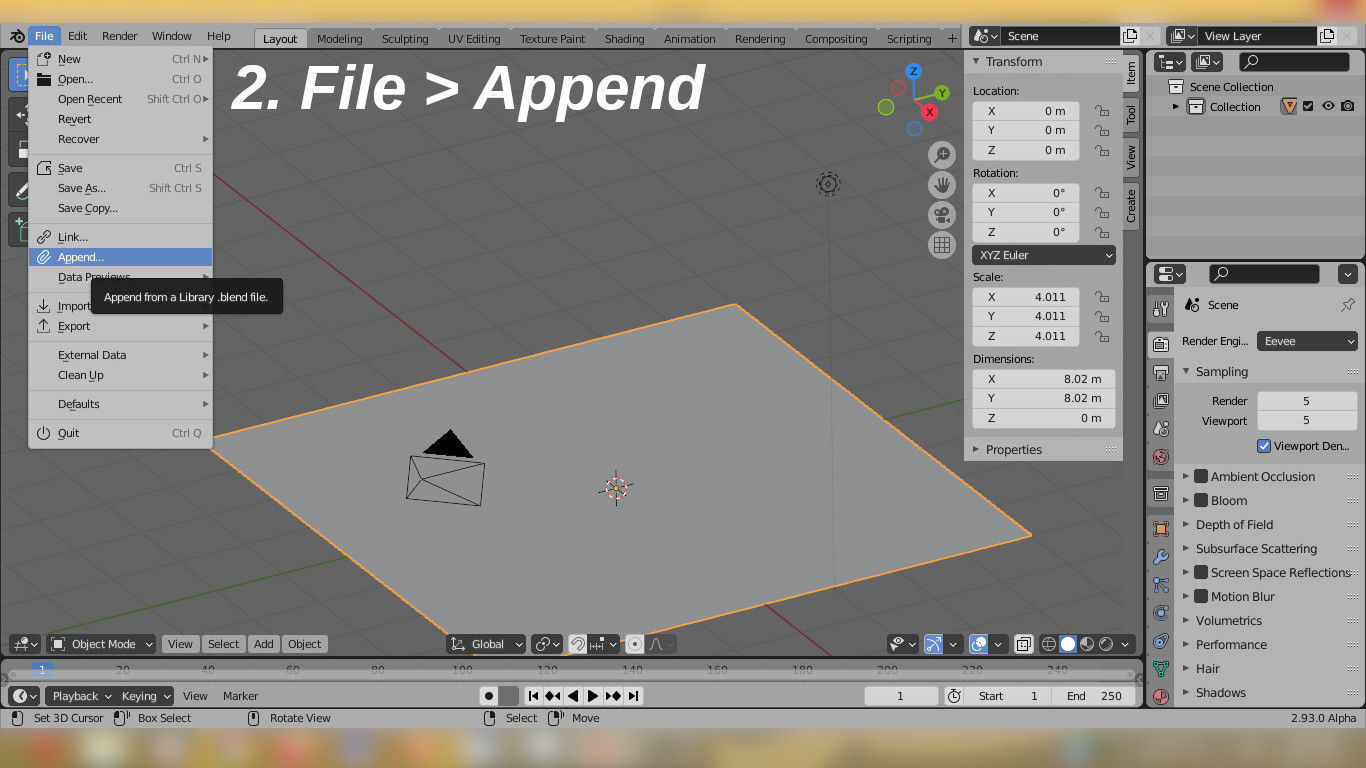Toggle snapping magnet in the viewport header
This screenshot has width=1366, height=768.
point(577,644)
